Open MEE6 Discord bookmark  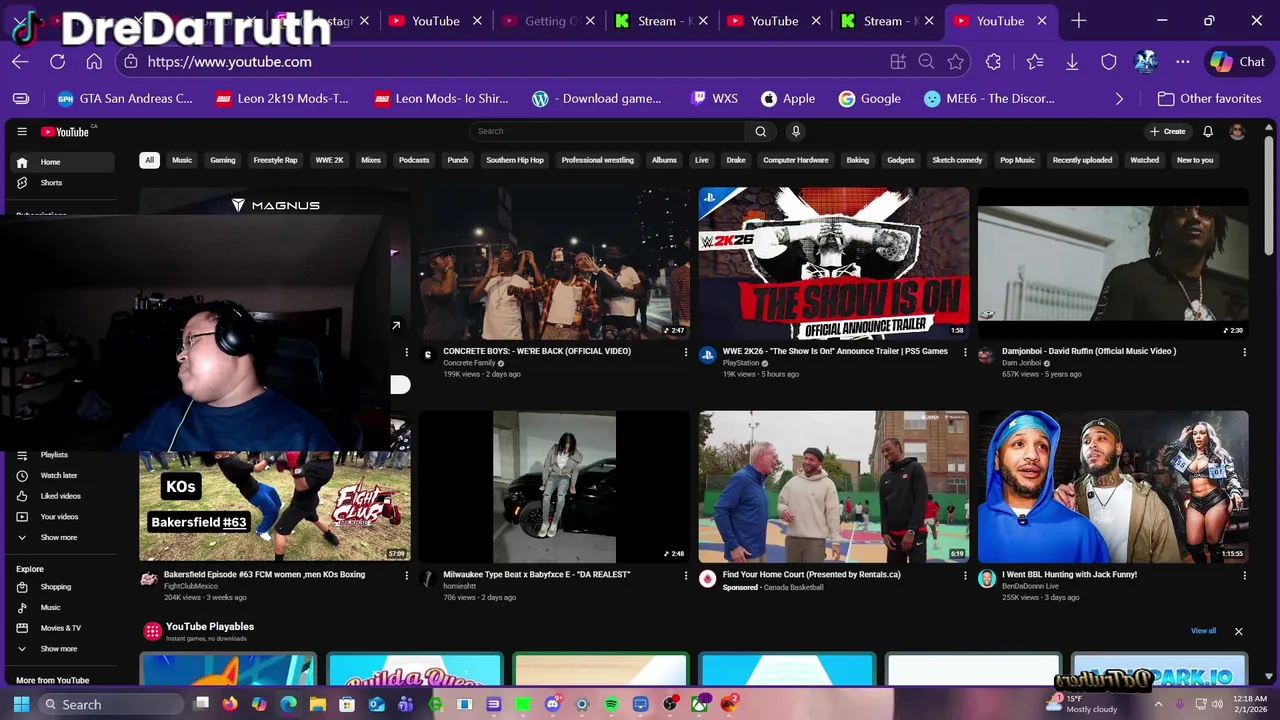click(990, 99)
